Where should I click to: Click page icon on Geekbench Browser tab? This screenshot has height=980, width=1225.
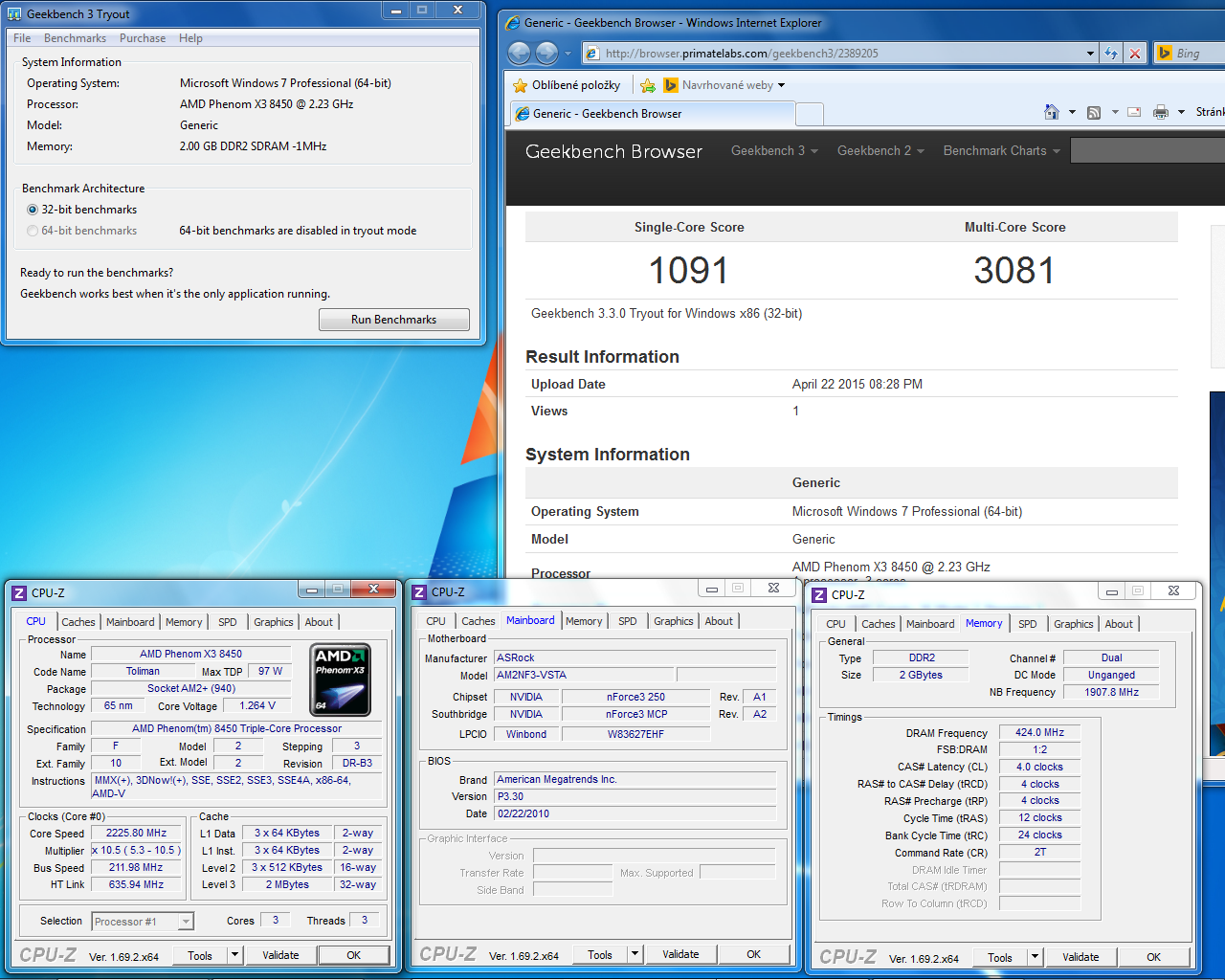click(523, 113)
